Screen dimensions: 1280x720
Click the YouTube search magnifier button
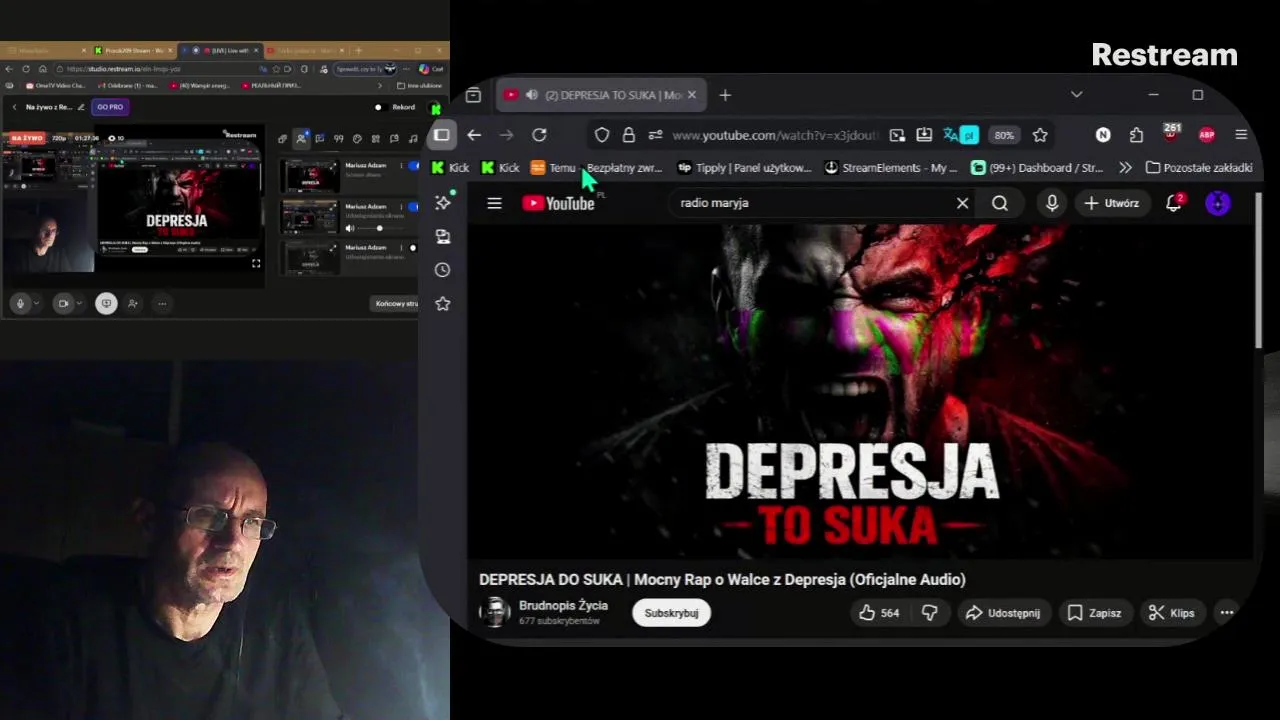tap(1000, 203)
